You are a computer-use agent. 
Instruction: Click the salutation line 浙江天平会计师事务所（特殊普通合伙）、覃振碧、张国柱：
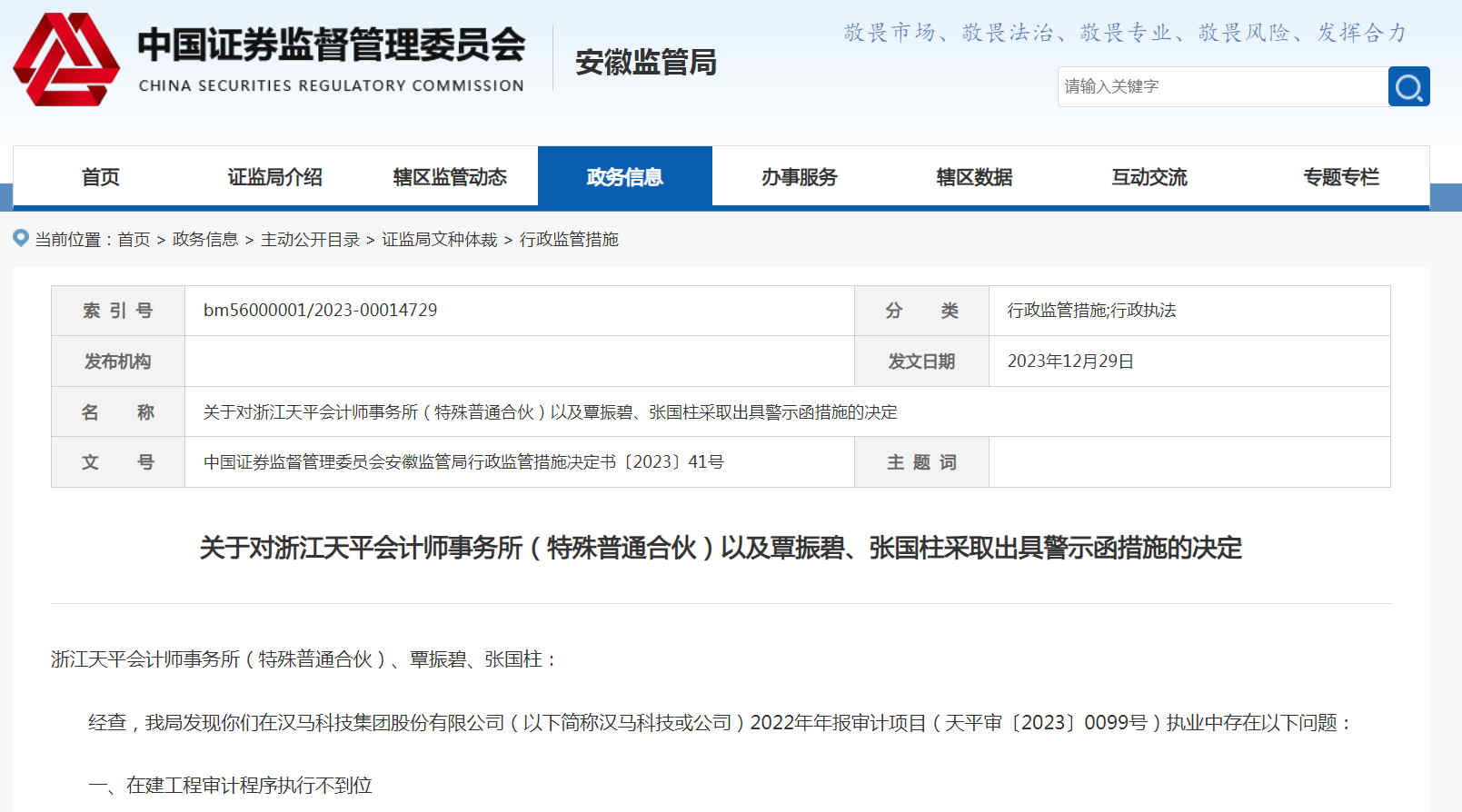coord(304,659)
